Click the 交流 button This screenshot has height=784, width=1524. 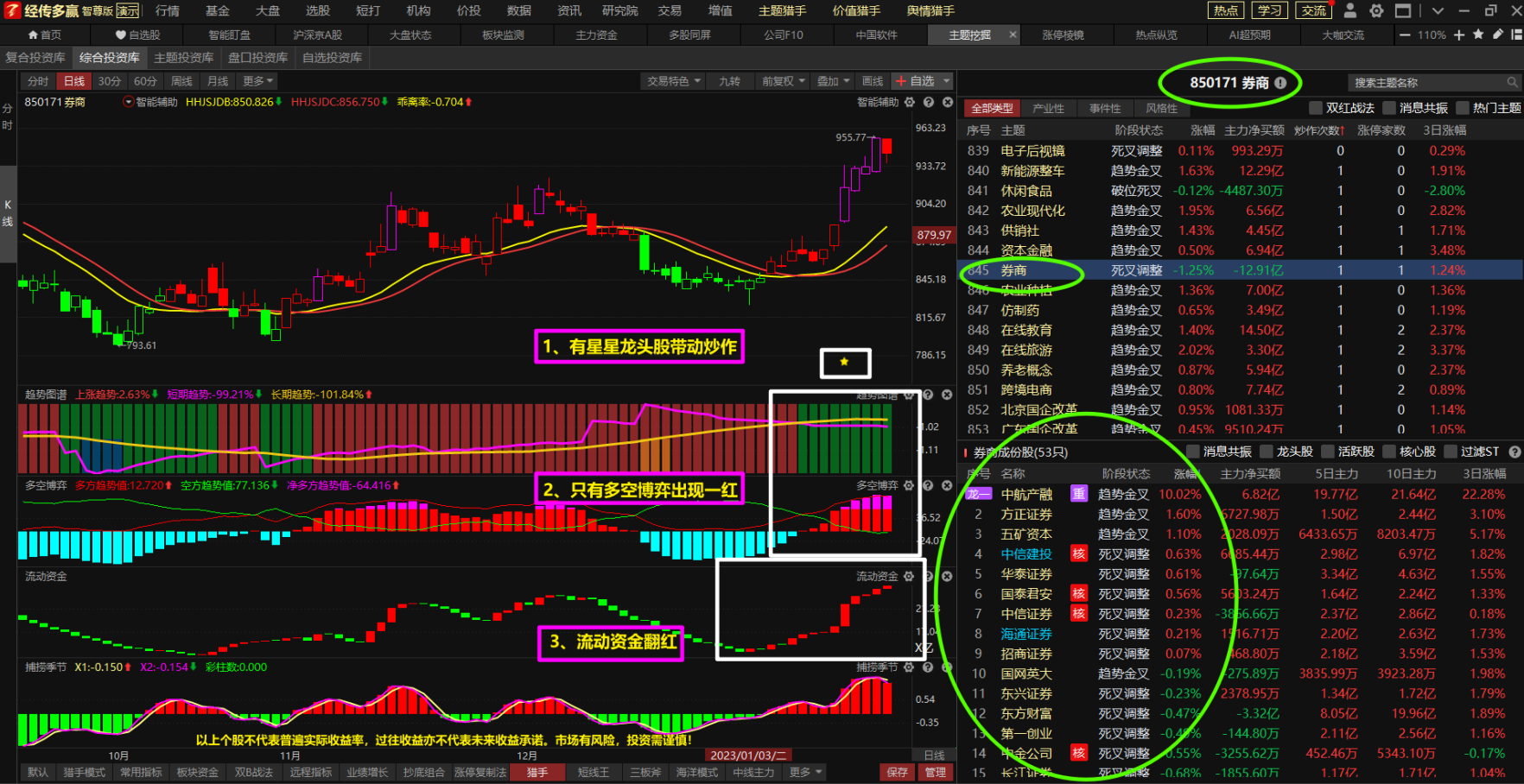[1314, 10]
